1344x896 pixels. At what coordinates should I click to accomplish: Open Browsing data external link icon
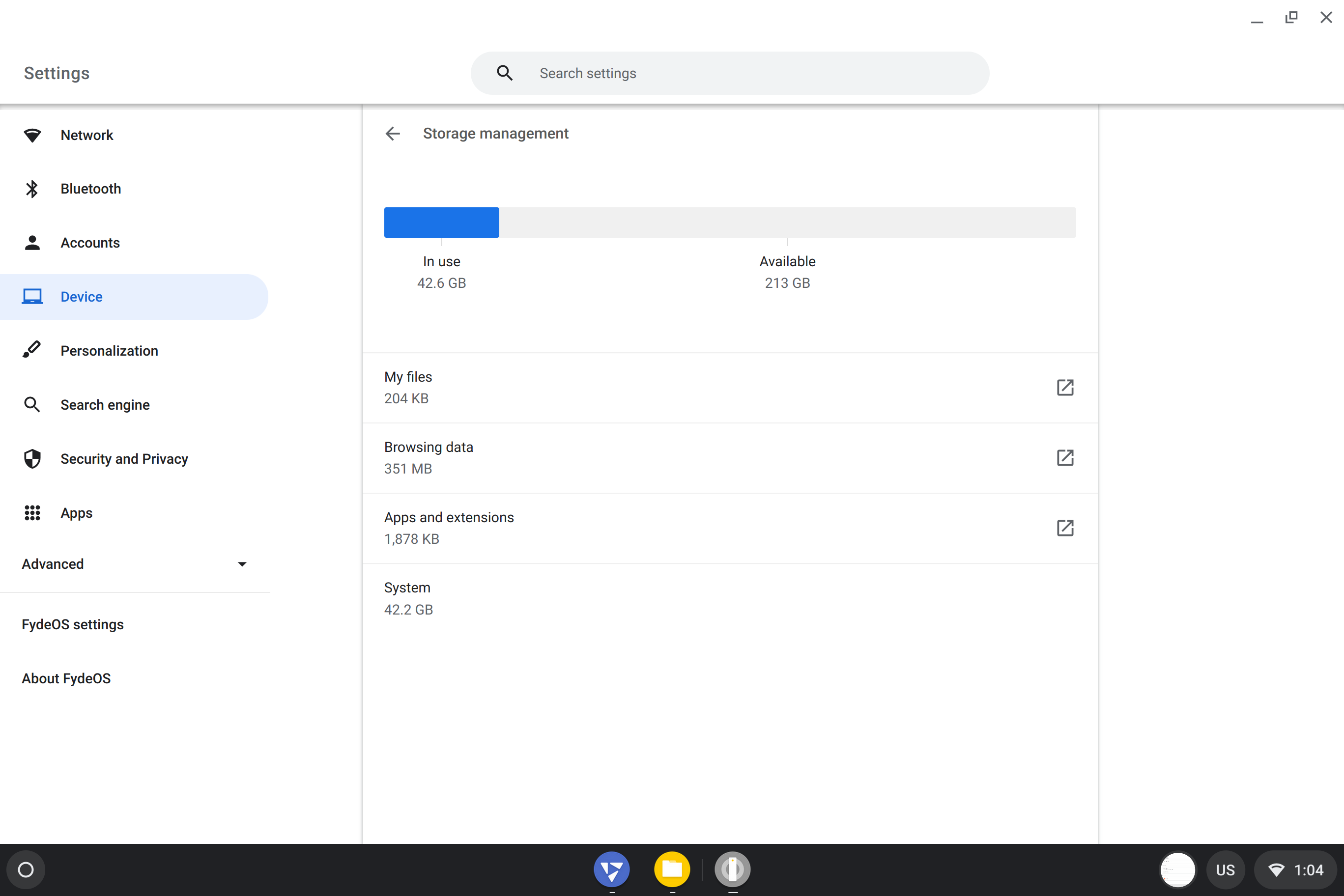pos(1065,458)
